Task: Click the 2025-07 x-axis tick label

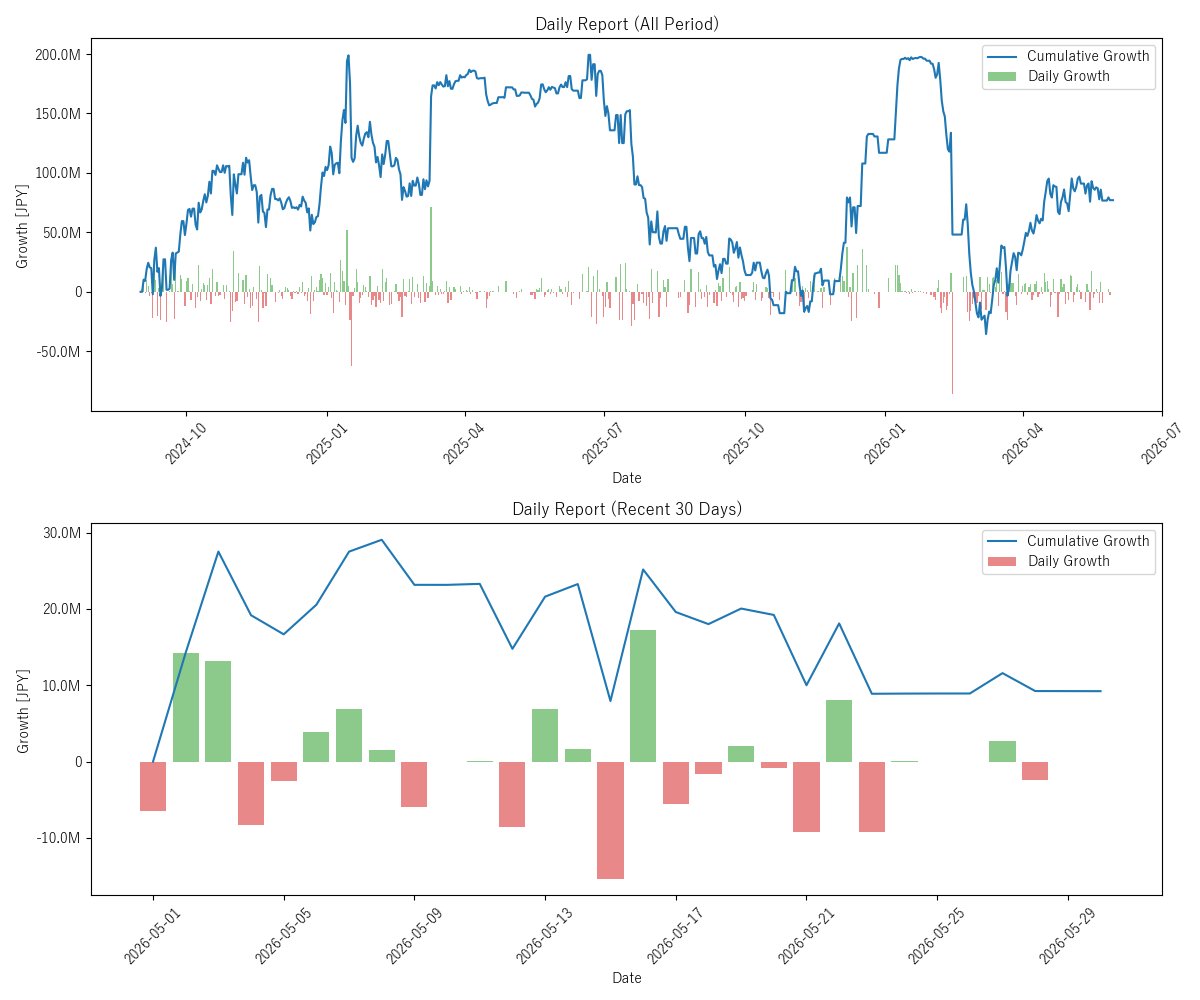Action: (604, 441)
